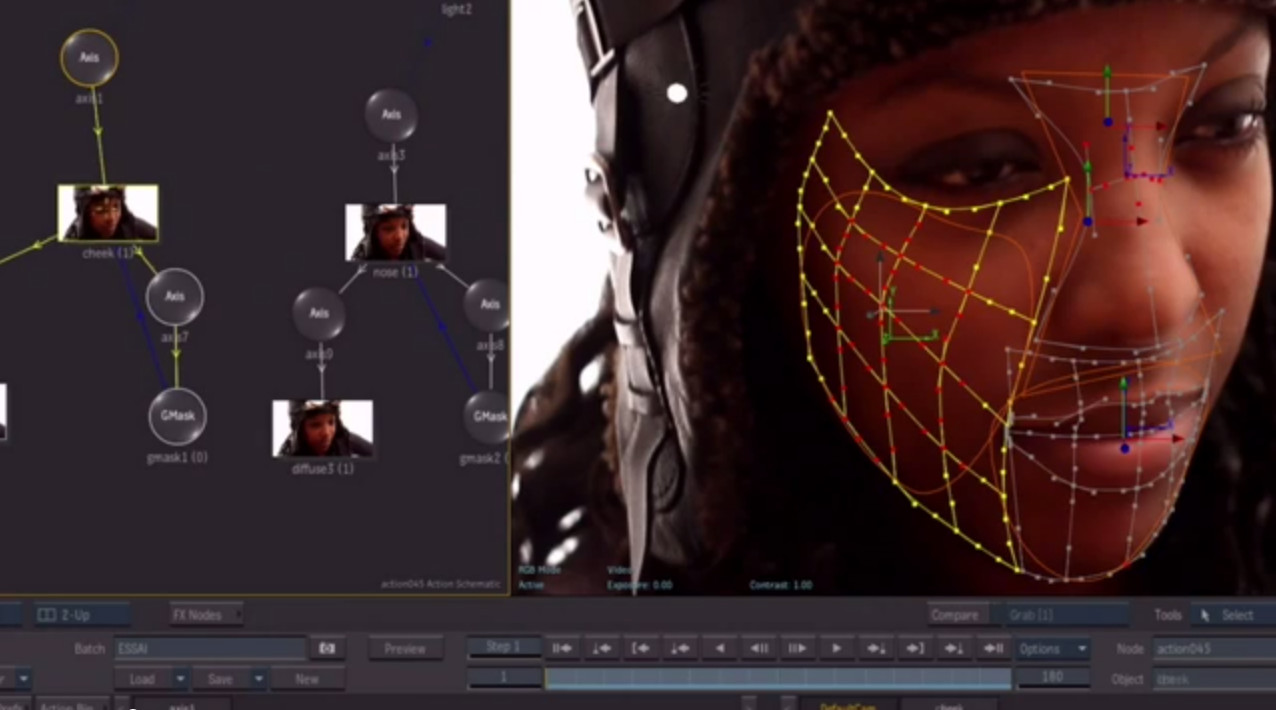The height and width of the screenshot is (710, 1276).
Task: Select the axis1 Axis node
Action: [x=89, y=58]
